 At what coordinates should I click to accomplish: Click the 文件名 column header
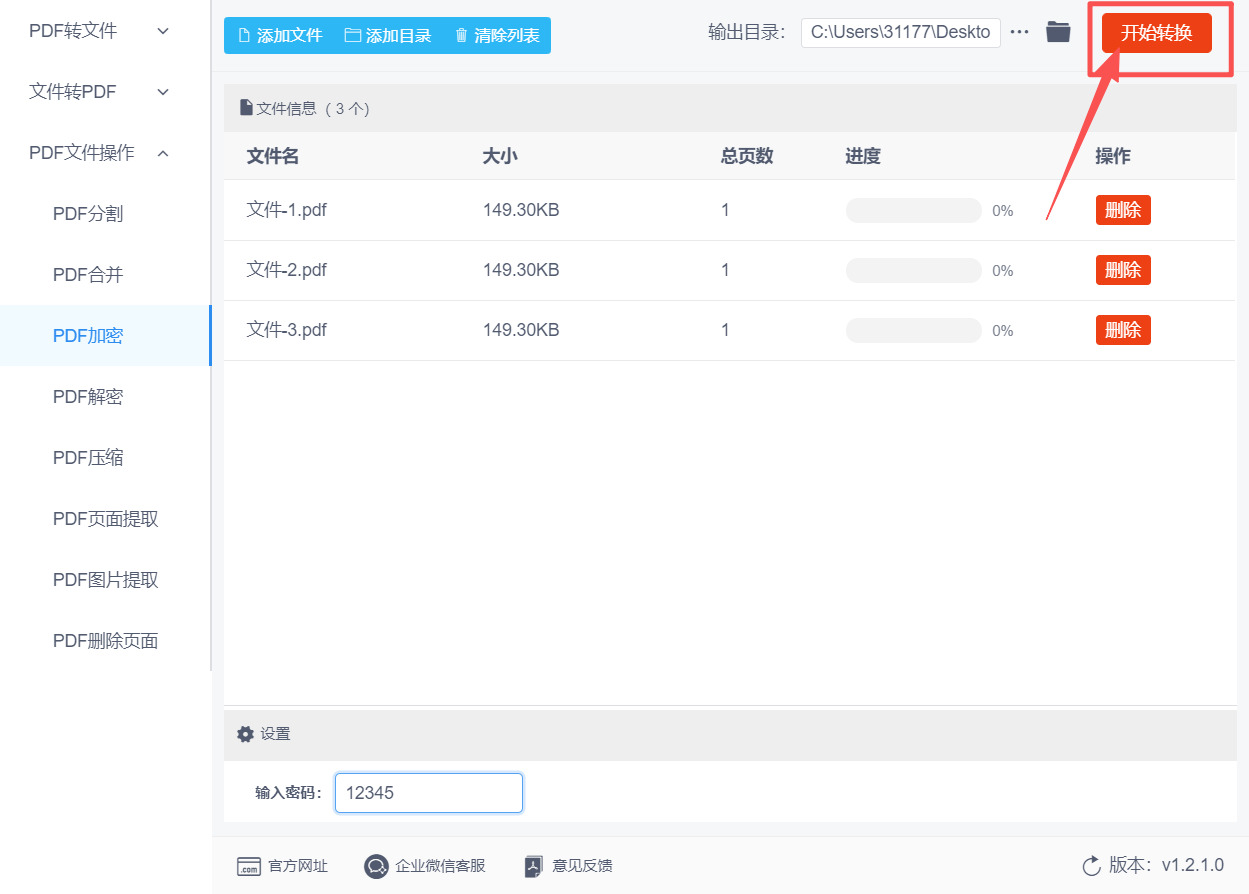pos(273,156)
